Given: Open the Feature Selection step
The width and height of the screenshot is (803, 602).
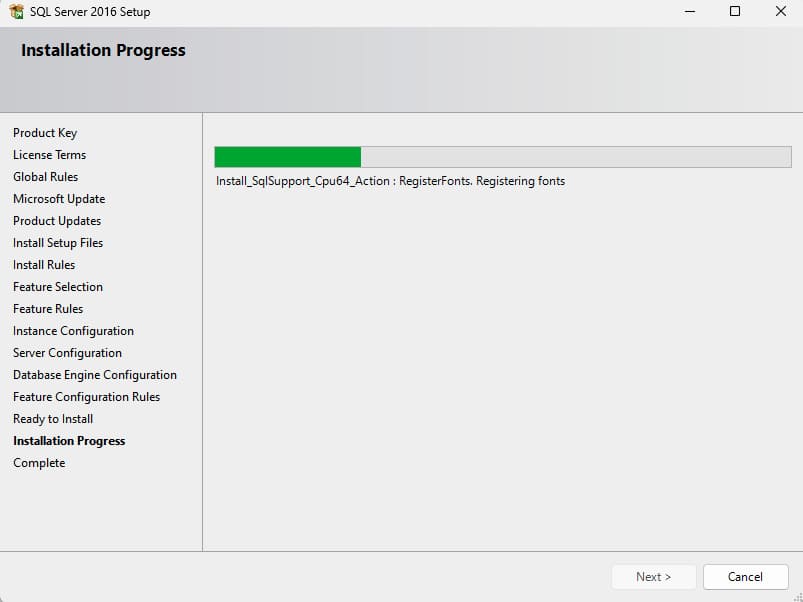Looking at the screenshot, I should 58,287.
